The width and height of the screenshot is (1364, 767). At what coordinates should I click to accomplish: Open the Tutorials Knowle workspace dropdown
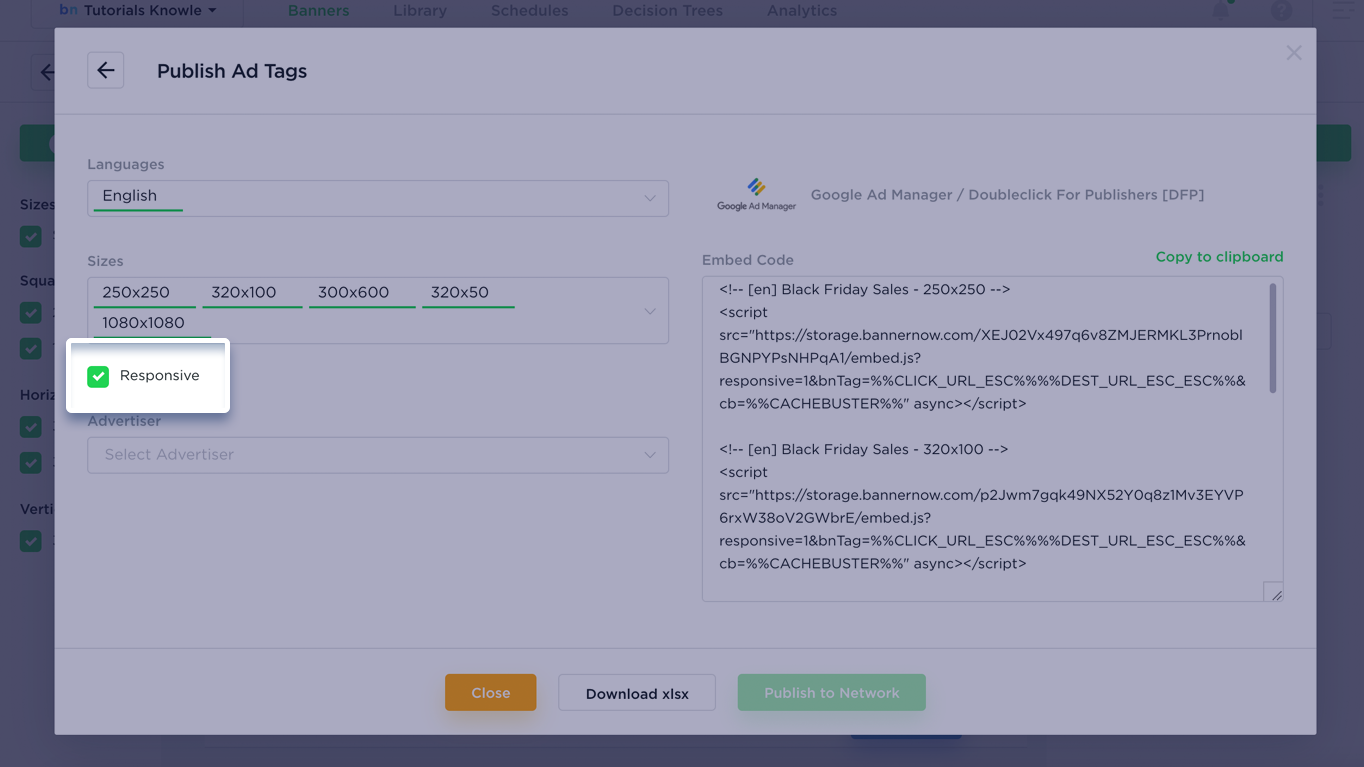tap(138, 10)
